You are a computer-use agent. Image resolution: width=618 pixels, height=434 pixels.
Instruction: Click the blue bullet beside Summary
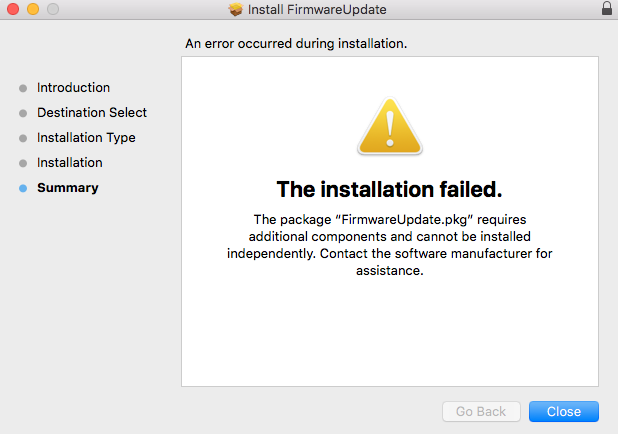click(23, 188)
